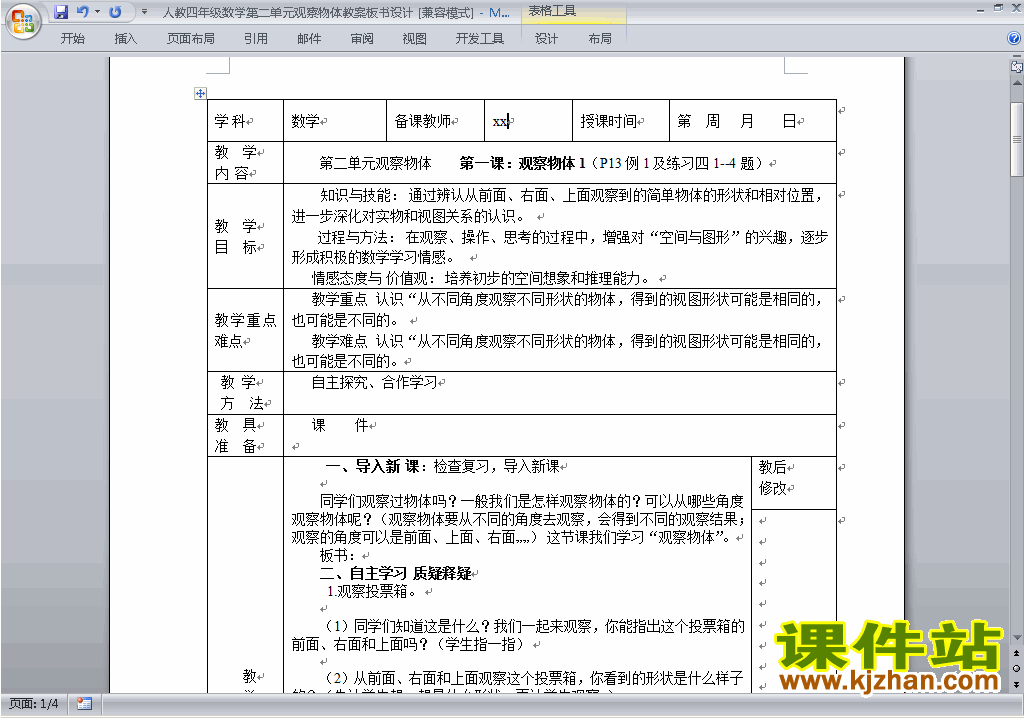Open the 开始 ribbon tab
This screenshot has height=718, width=1024.
(x=72, y=39)
